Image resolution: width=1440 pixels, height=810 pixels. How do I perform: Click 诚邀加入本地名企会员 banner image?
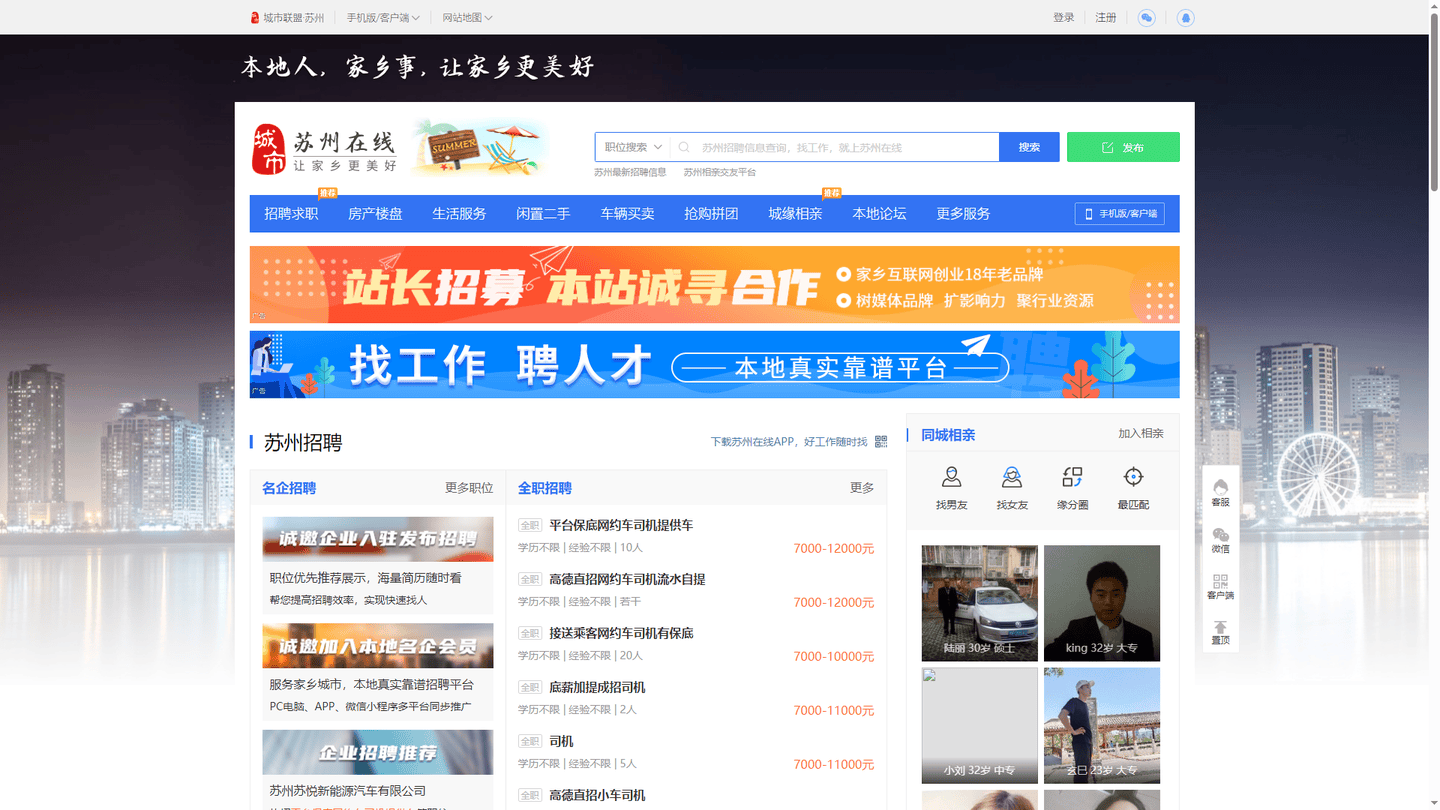pyautogui.click(x=378, y=646)
